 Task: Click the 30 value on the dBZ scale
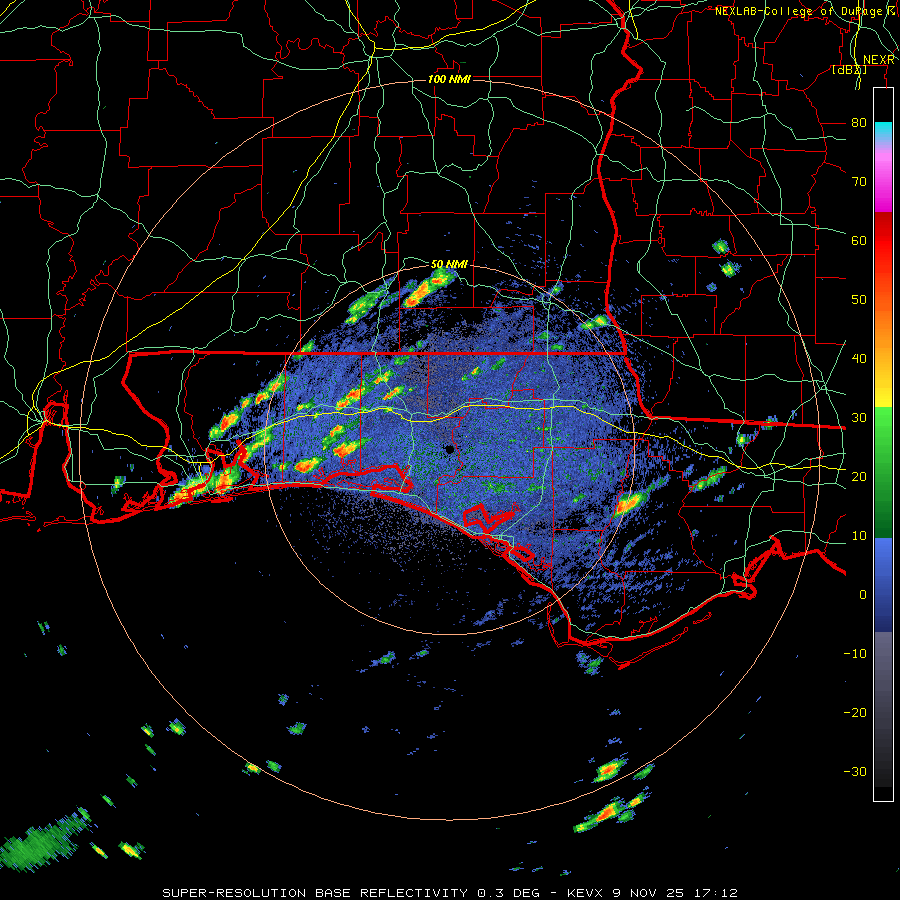click(x=859, y=417)
